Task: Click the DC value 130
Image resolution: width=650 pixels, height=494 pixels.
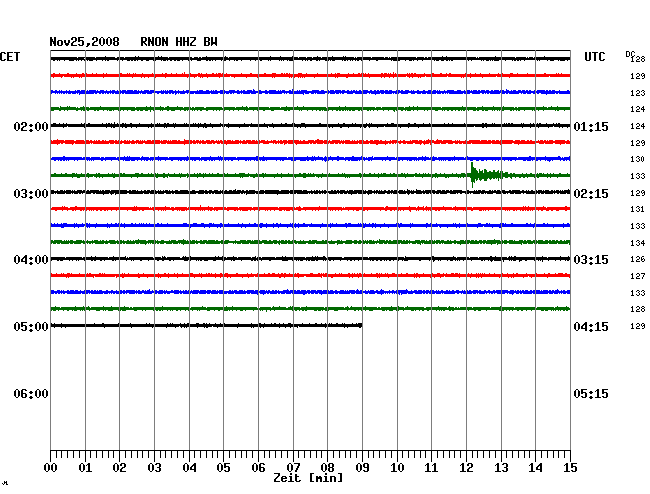Action: 638,159
